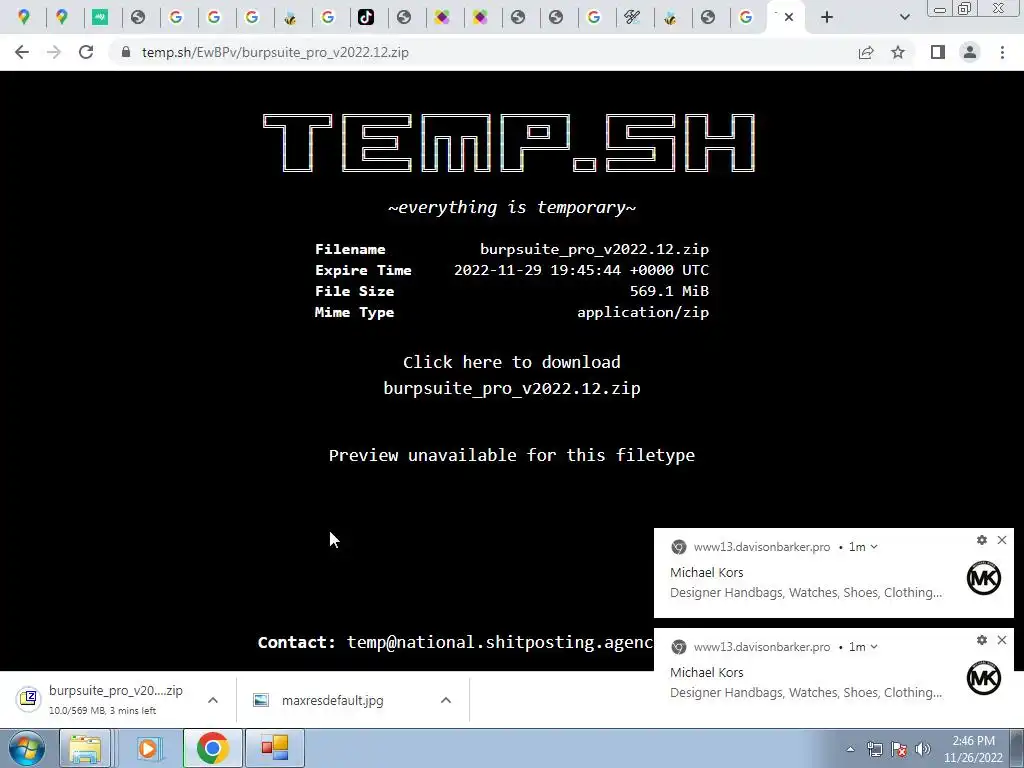Click the contact email address
The height and width of the screenshot is (768, 1024).
[500, 642]
